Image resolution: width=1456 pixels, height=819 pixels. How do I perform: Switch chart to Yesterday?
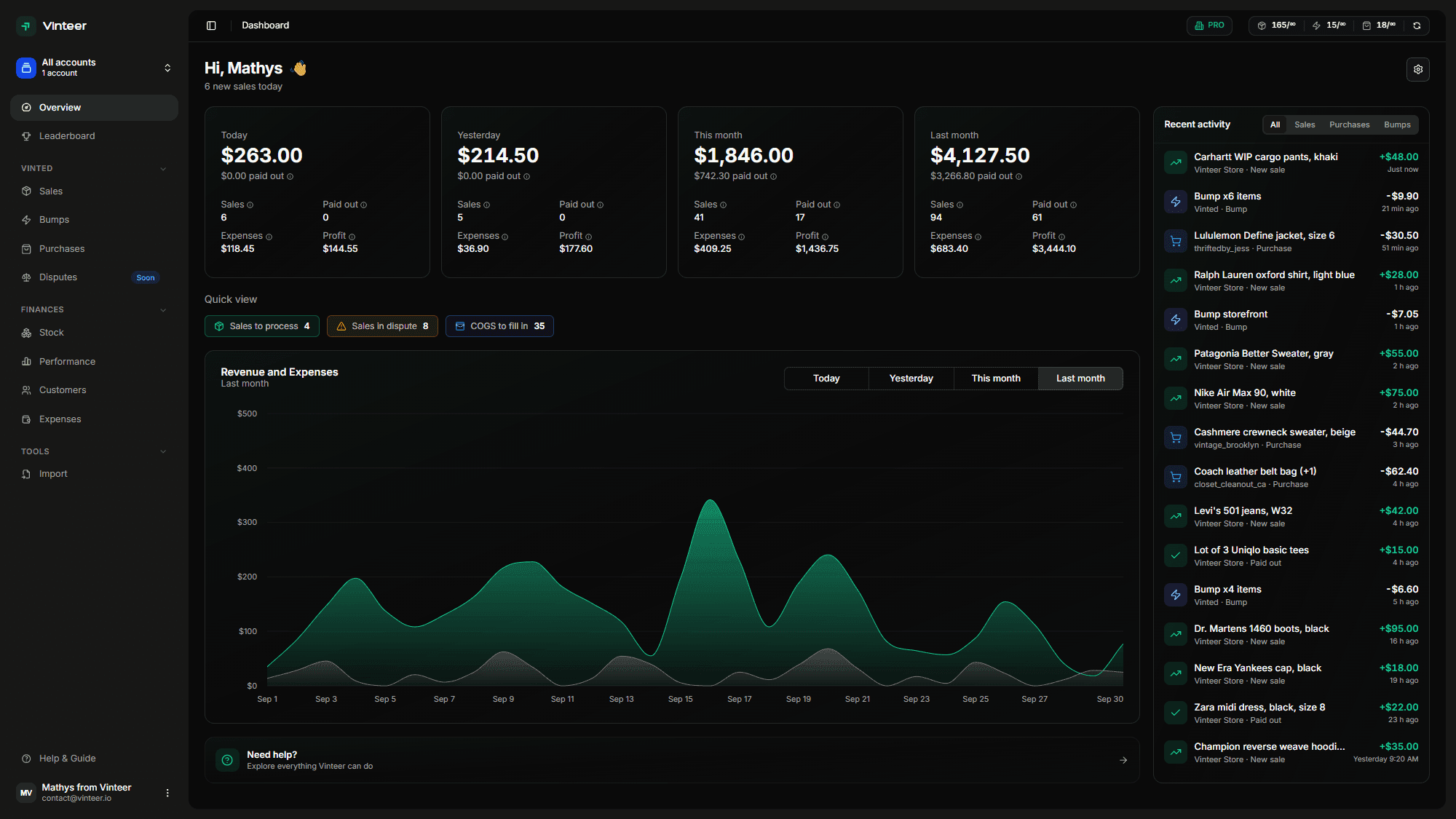(x=911, y=379)
